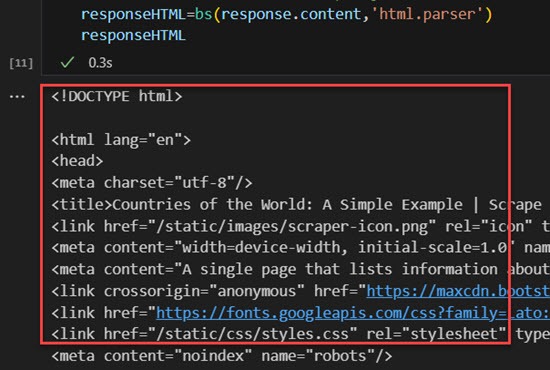Select the /static/css/styles.css link line

pyautogui.click(x=301, y=334)
